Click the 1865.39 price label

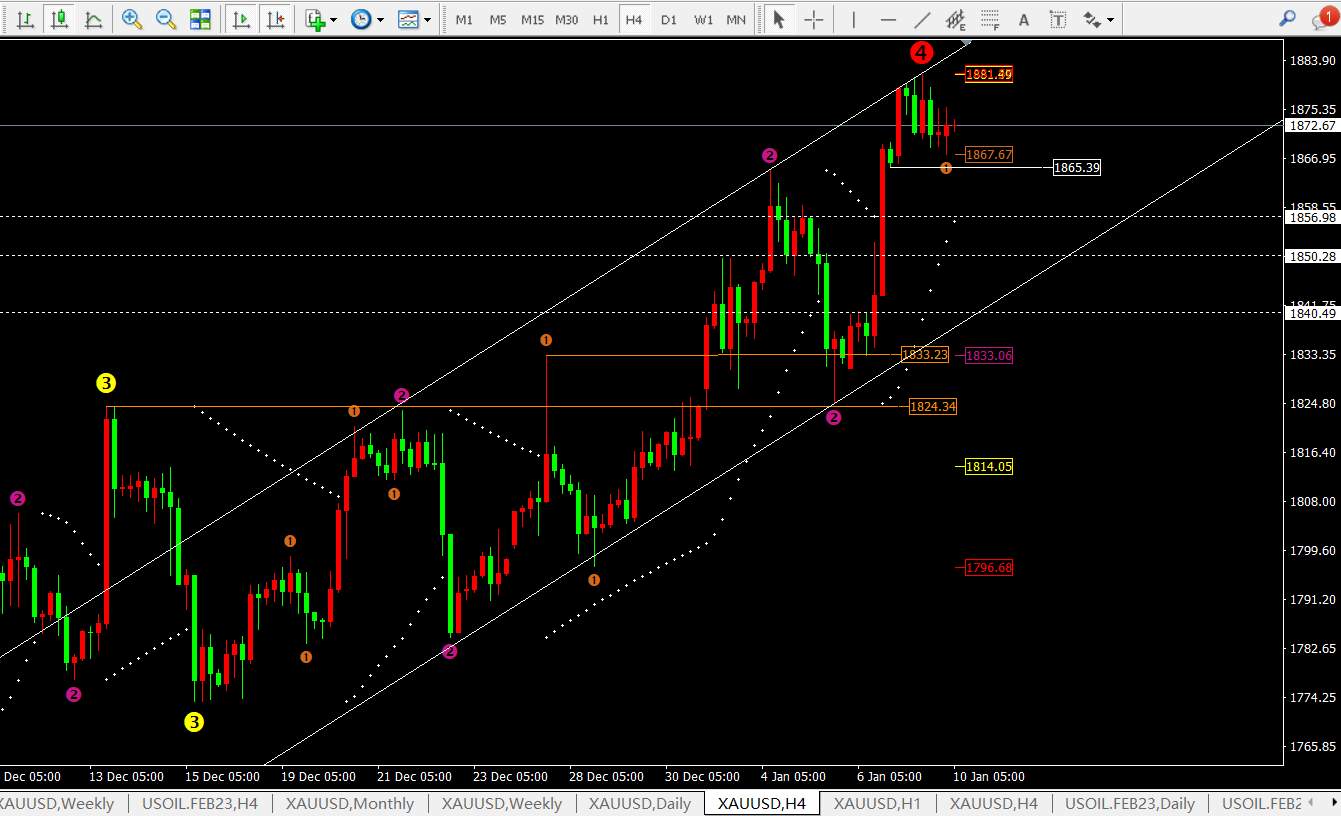[x=1077, y=168]
